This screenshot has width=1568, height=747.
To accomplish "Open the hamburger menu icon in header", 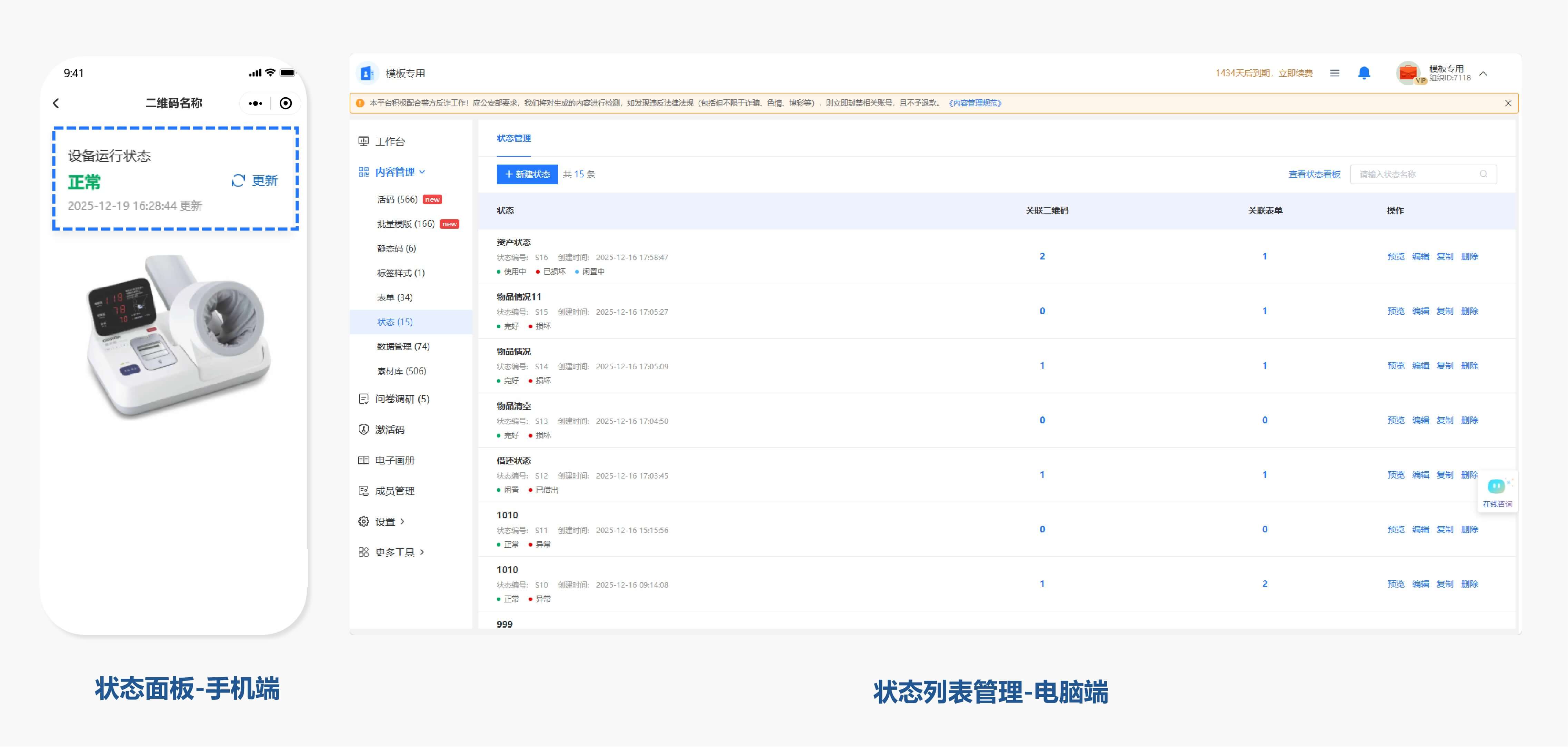I will [x=1334, y=73].
